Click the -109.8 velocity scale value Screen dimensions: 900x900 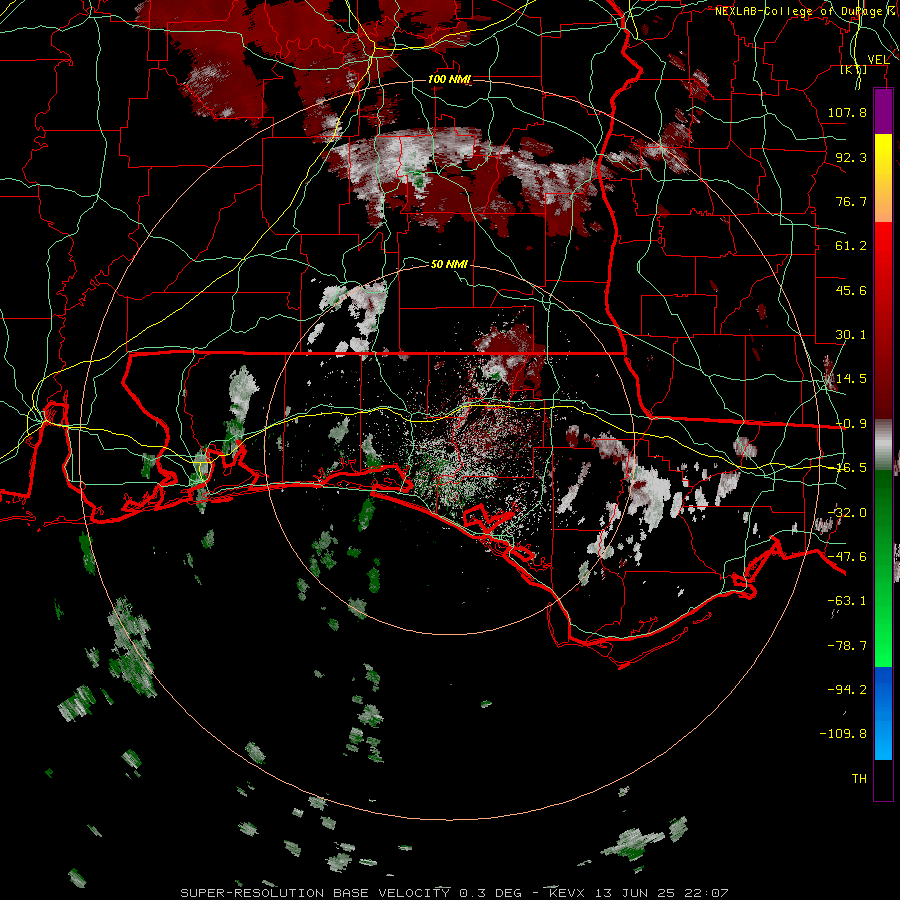[x=843, y=733]
